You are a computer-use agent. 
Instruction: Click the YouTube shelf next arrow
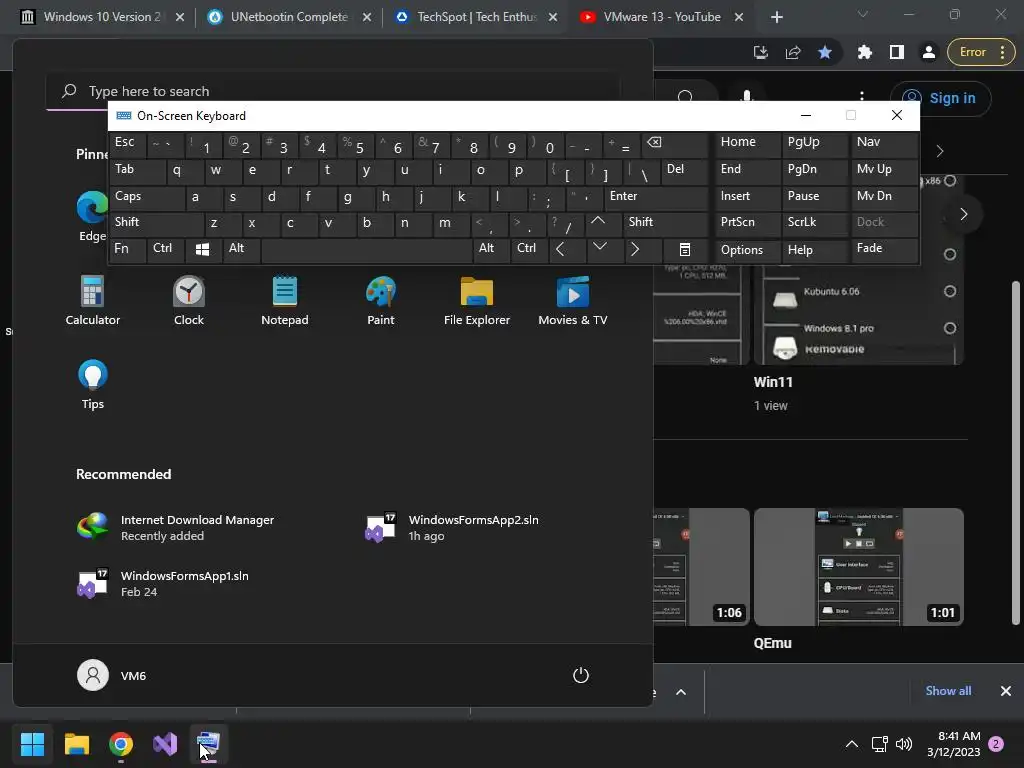(963, 214)
